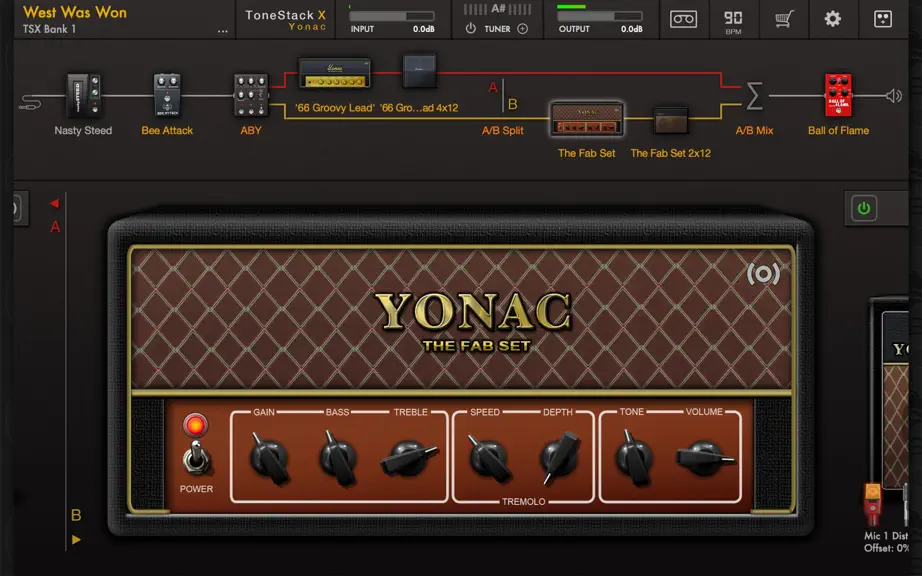
Task: Adjust the BASS knob
Action: [339, 458]
